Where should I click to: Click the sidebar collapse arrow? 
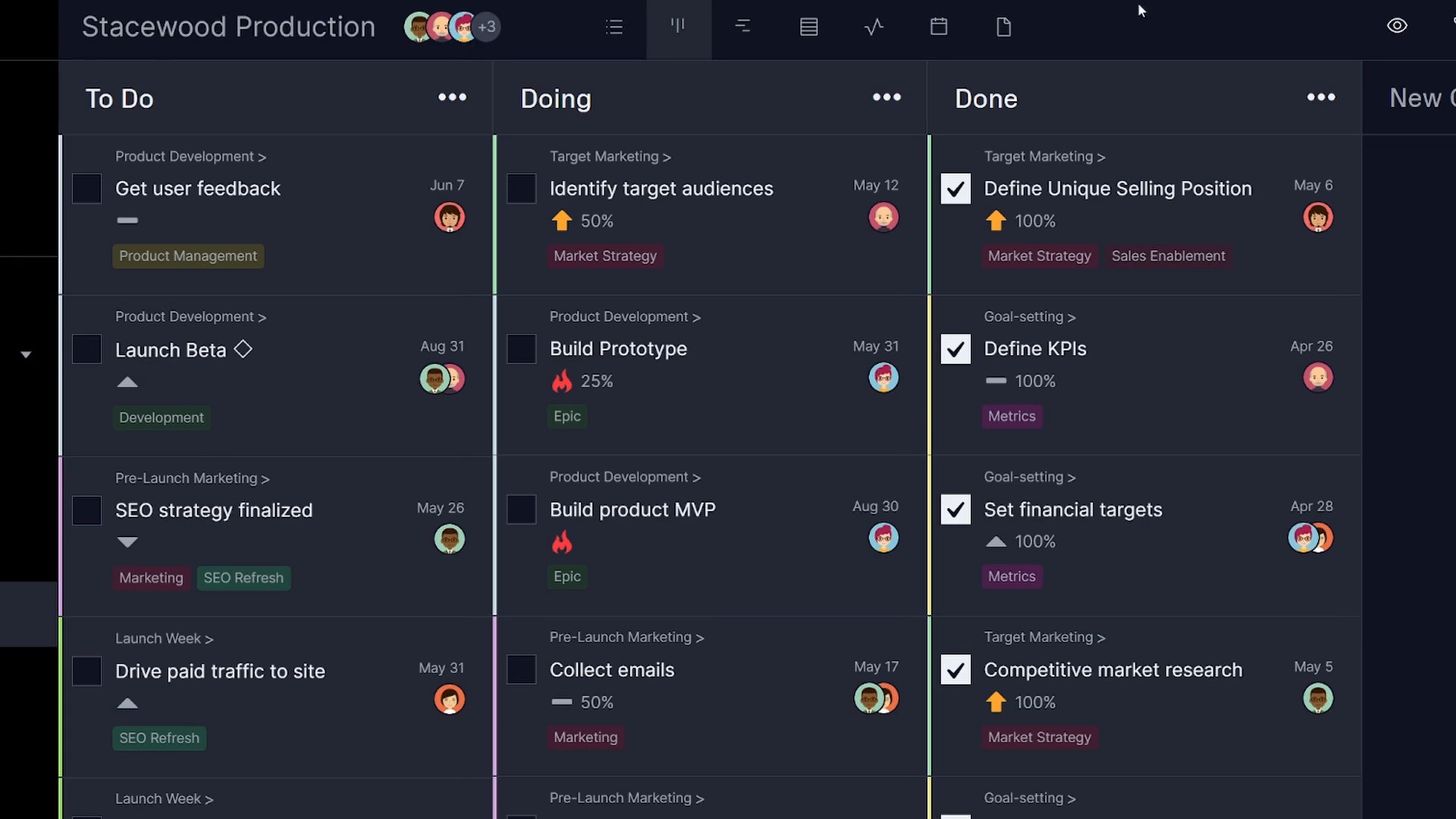tap(26, 355)
